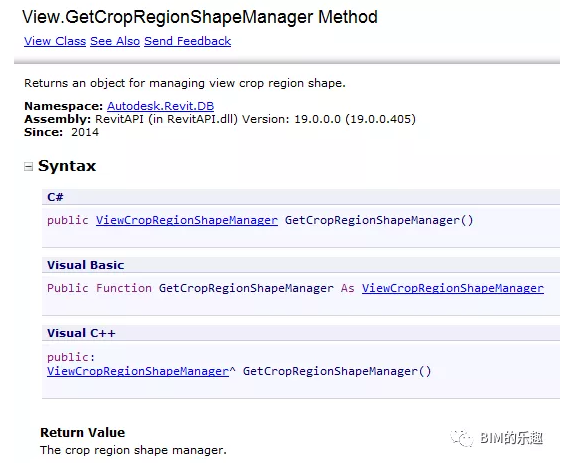Follow the Autodesk.Revit.DB namespace link
This screenshot has height=464, width=566.
pos(160,106)
